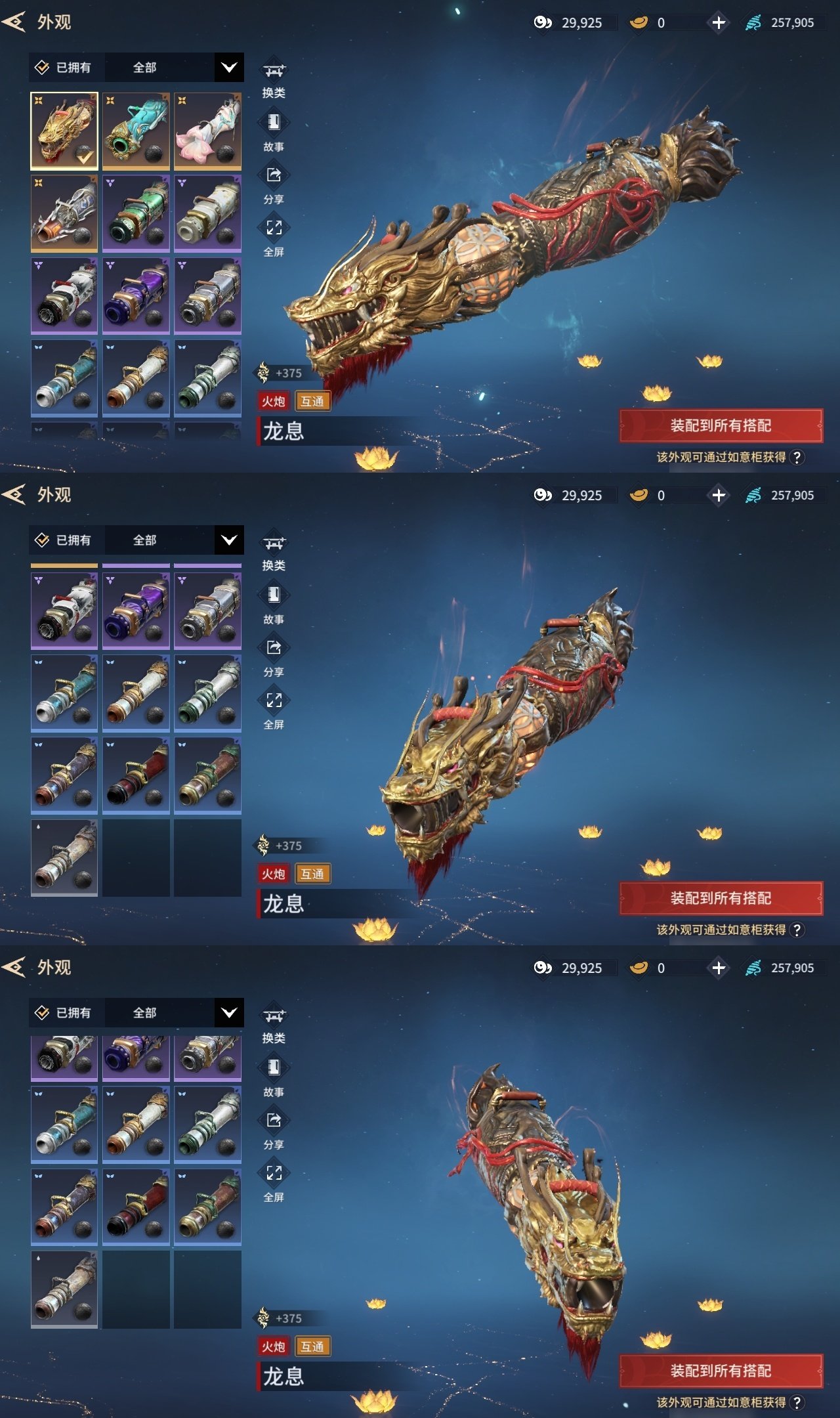The image size is (840, 1418).
Task: Click the question mark help icon in top screen
Action: [797, 458]
